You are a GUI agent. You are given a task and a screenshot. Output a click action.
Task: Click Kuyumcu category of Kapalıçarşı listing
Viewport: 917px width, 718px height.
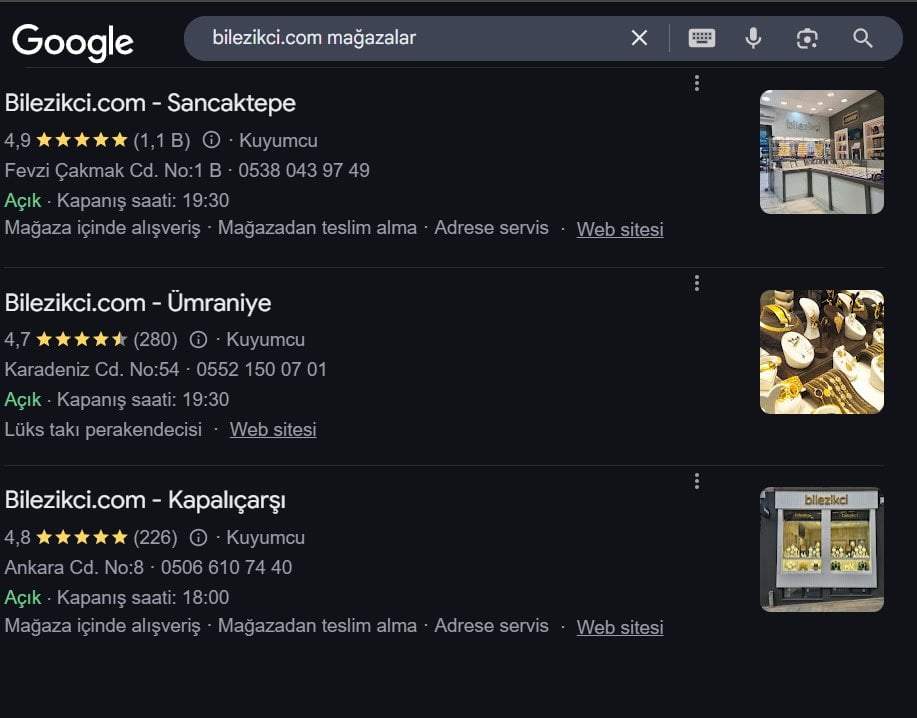266,537
